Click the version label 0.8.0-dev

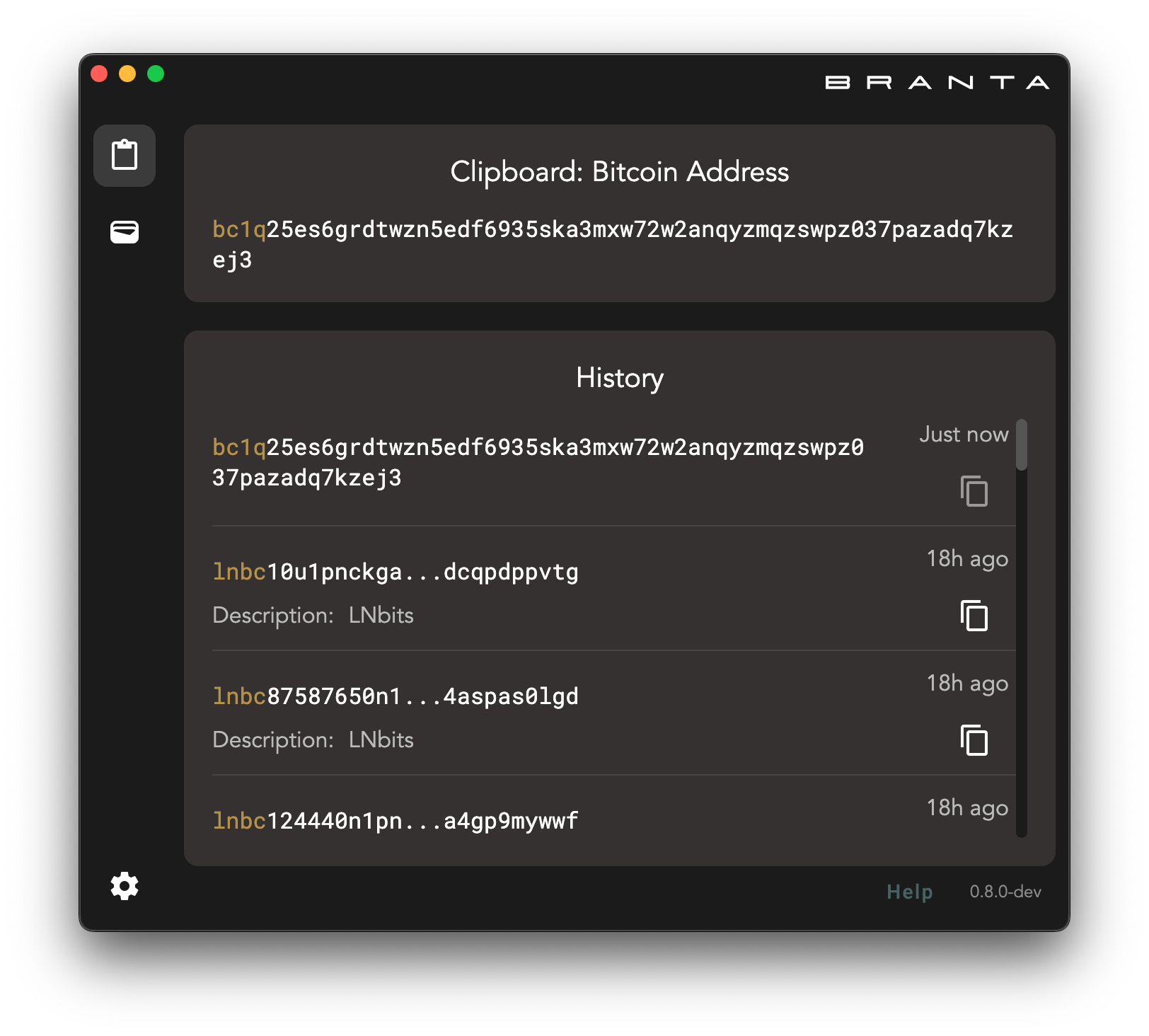coord(1005,892)
